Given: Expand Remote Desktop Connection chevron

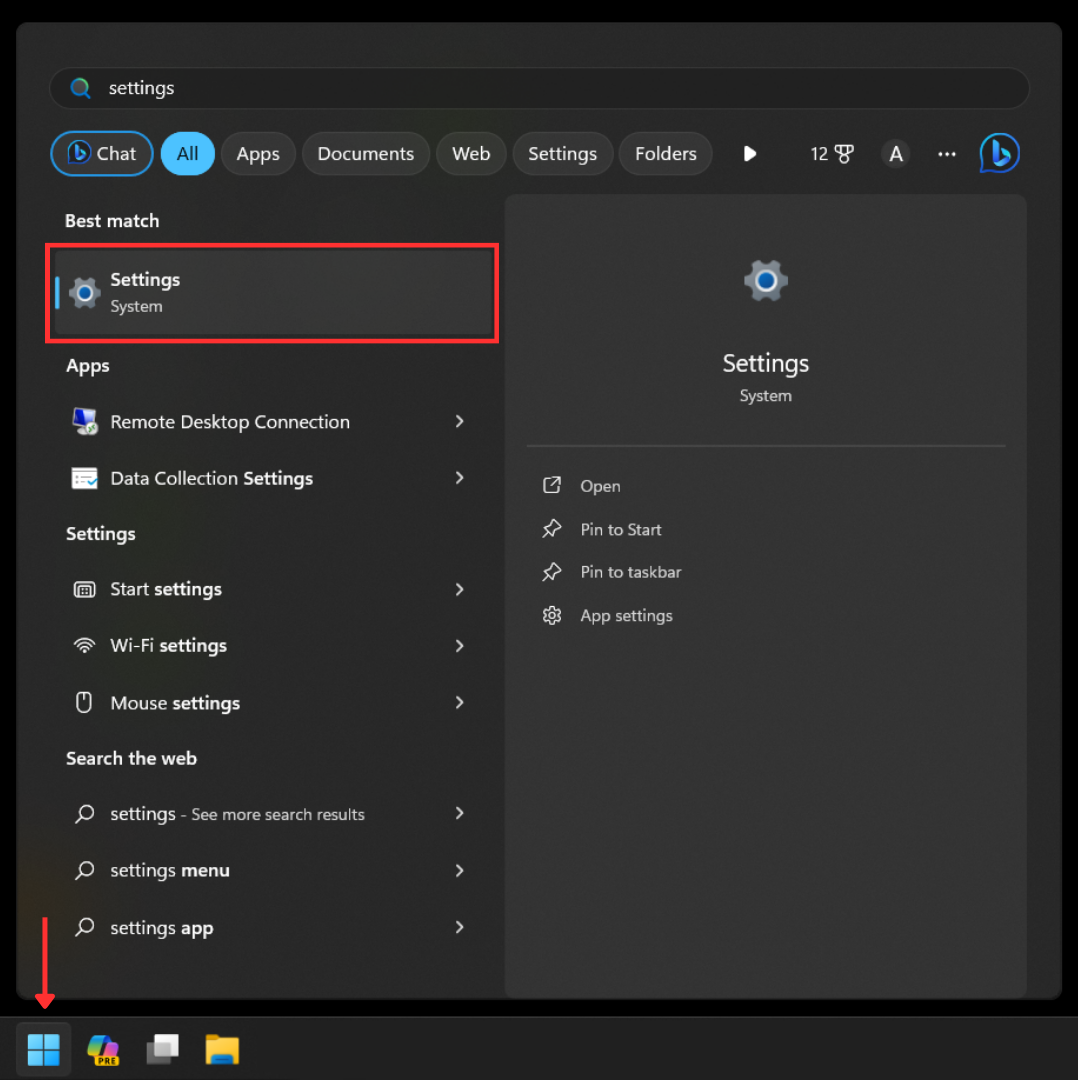Looking at the screenshot, I should (x=460, y=422).
